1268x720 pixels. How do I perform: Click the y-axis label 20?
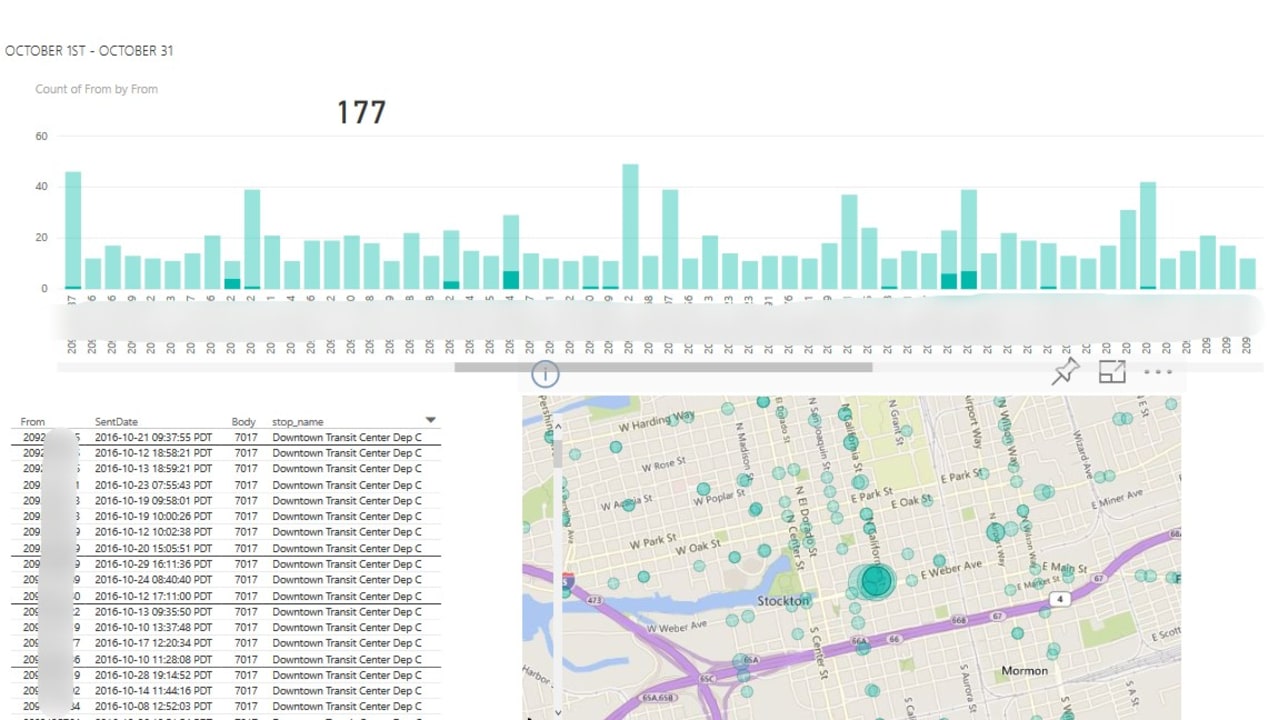[41, 238]
